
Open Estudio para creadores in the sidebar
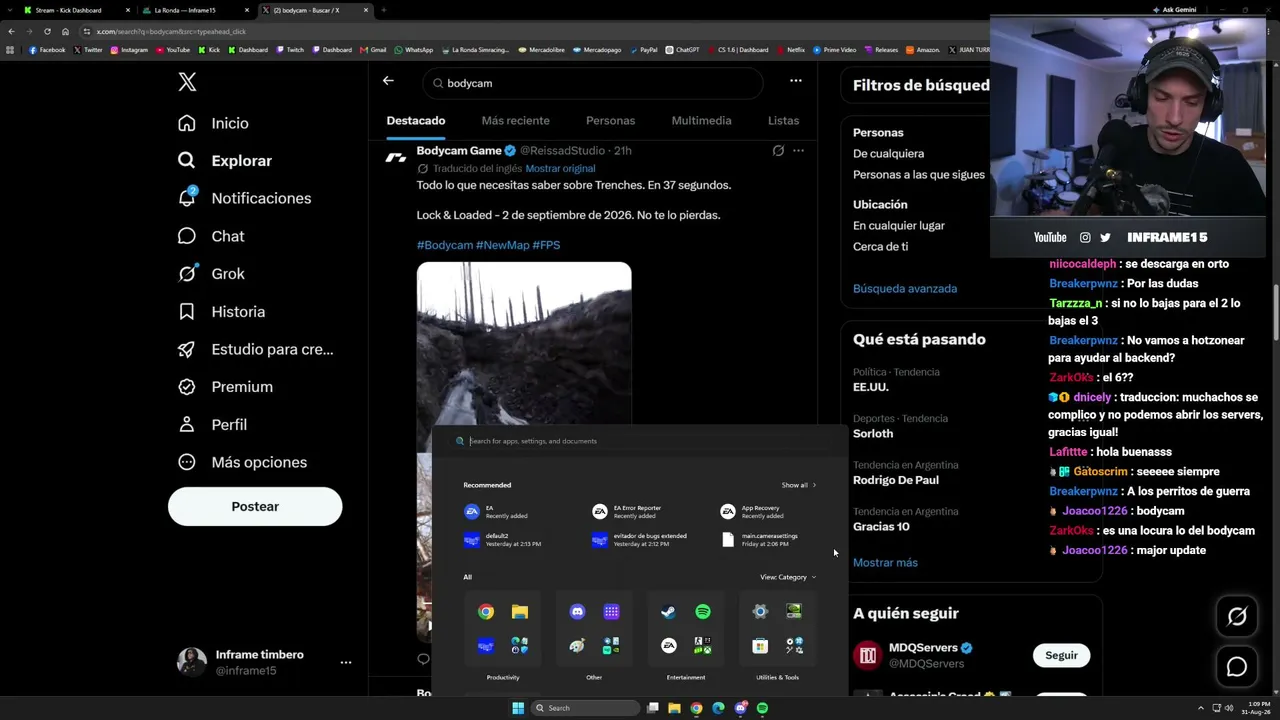coord(255,349)
